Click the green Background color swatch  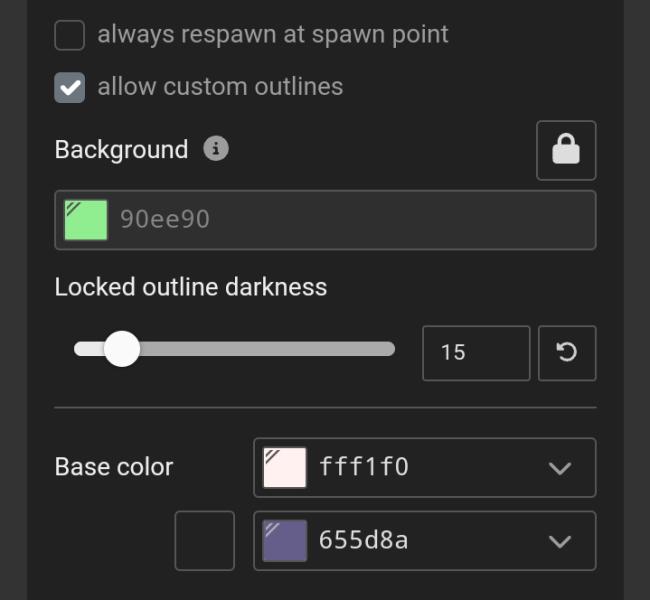[x=86, y=220]
